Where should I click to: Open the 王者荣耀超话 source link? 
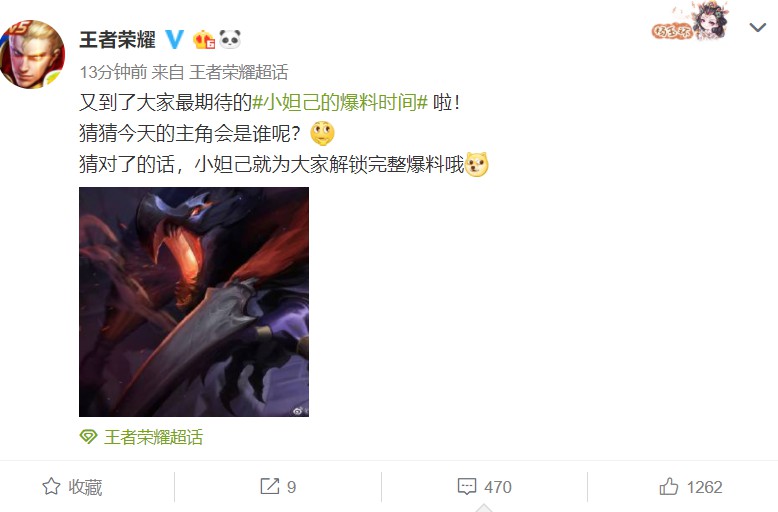pyautogui.click(x=239, y=72)
